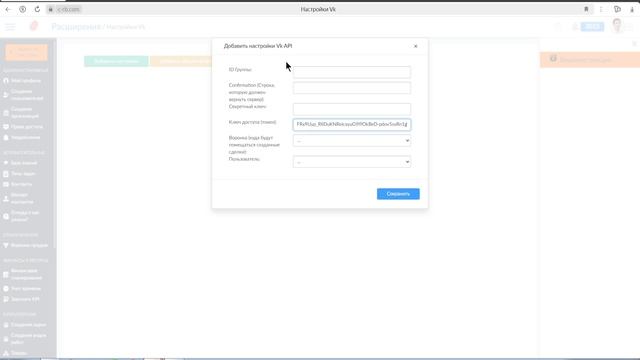
Task: Click the blue Сохранить button
Action: 398,194
